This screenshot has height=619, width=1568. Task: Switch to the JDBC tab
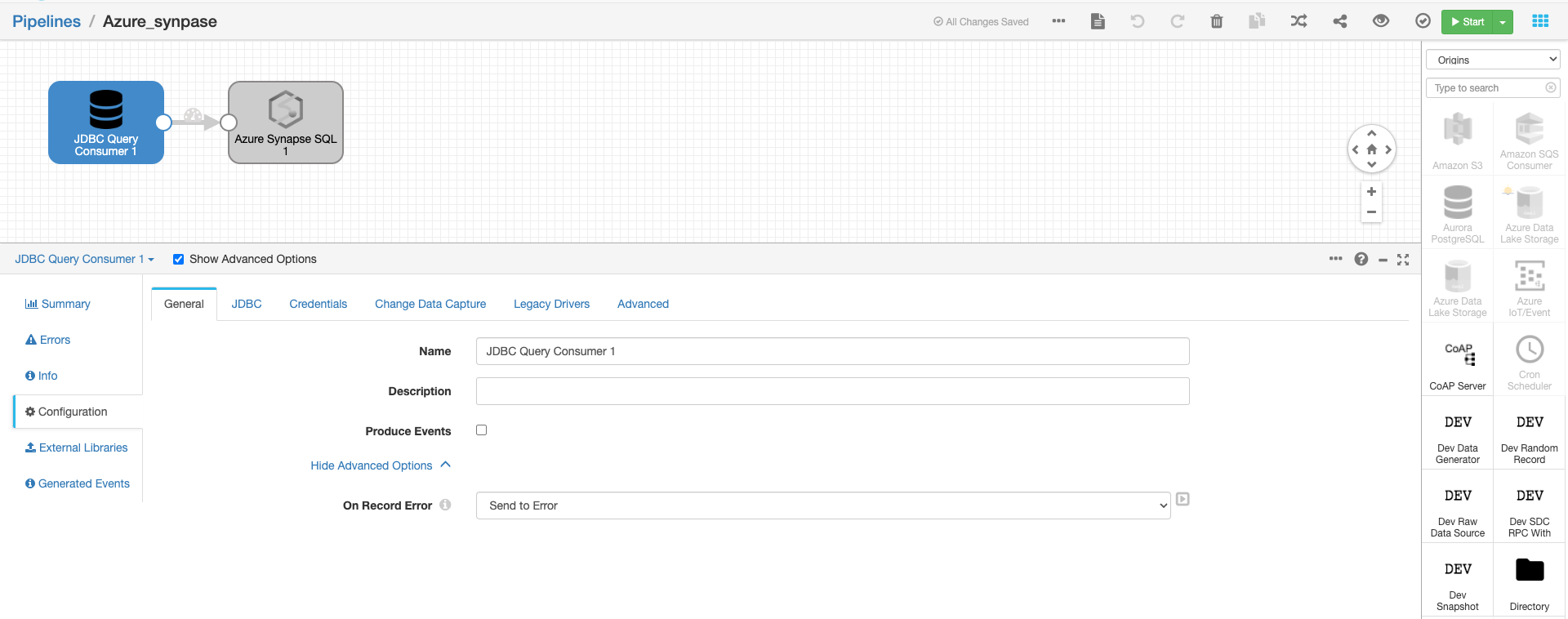pyautogui.click(x=247, y=304)
